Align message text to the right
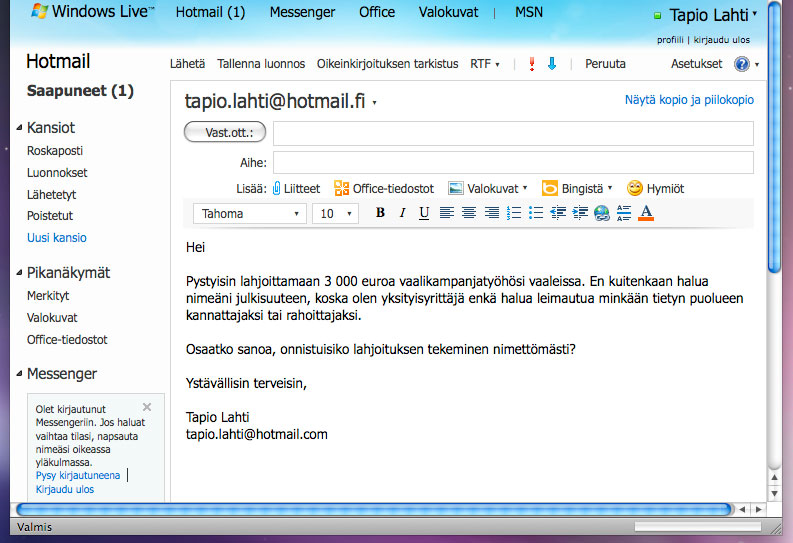 pos(492,213)
